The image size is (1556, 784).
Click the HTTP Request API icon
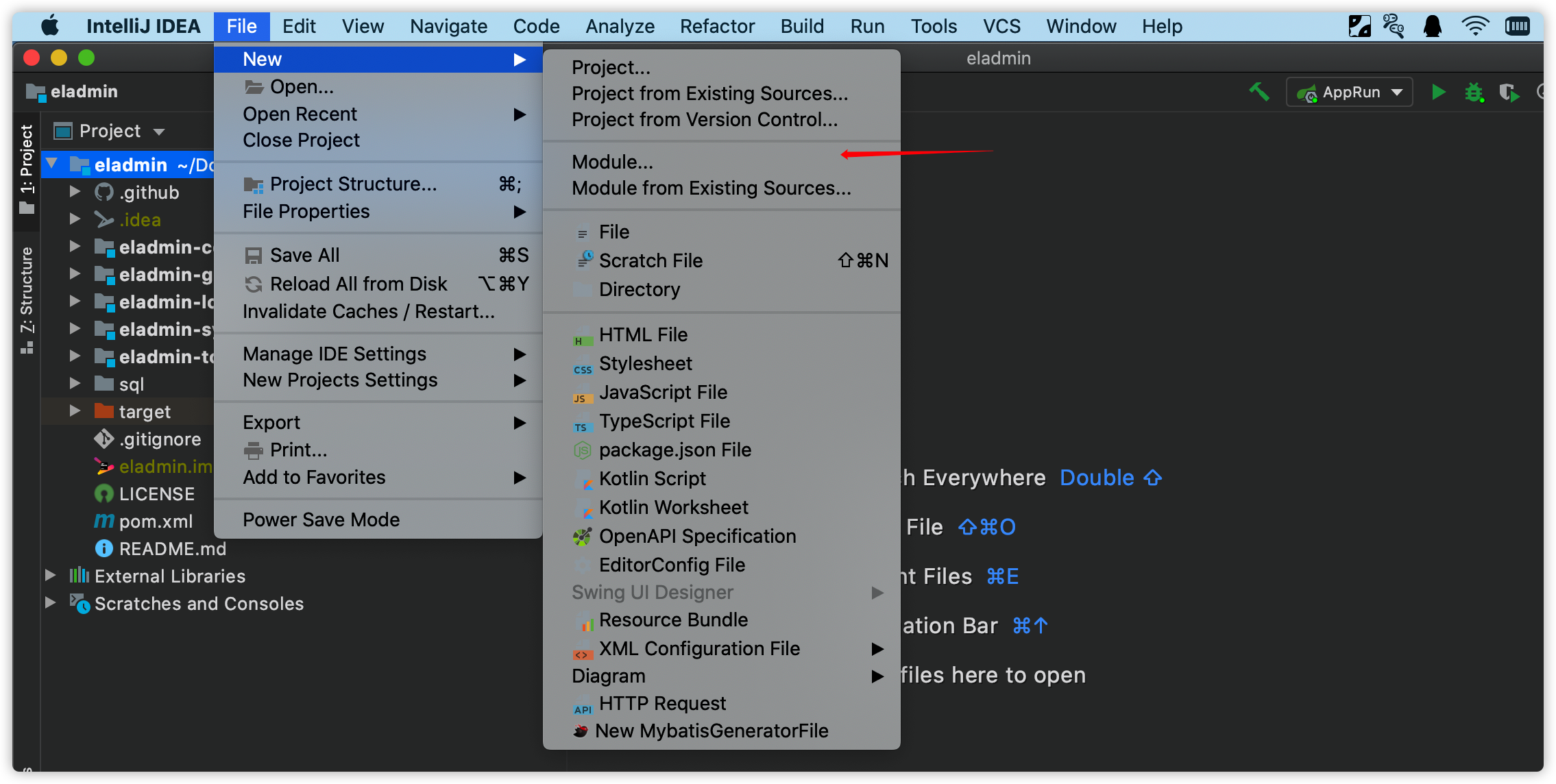[582, 705]
